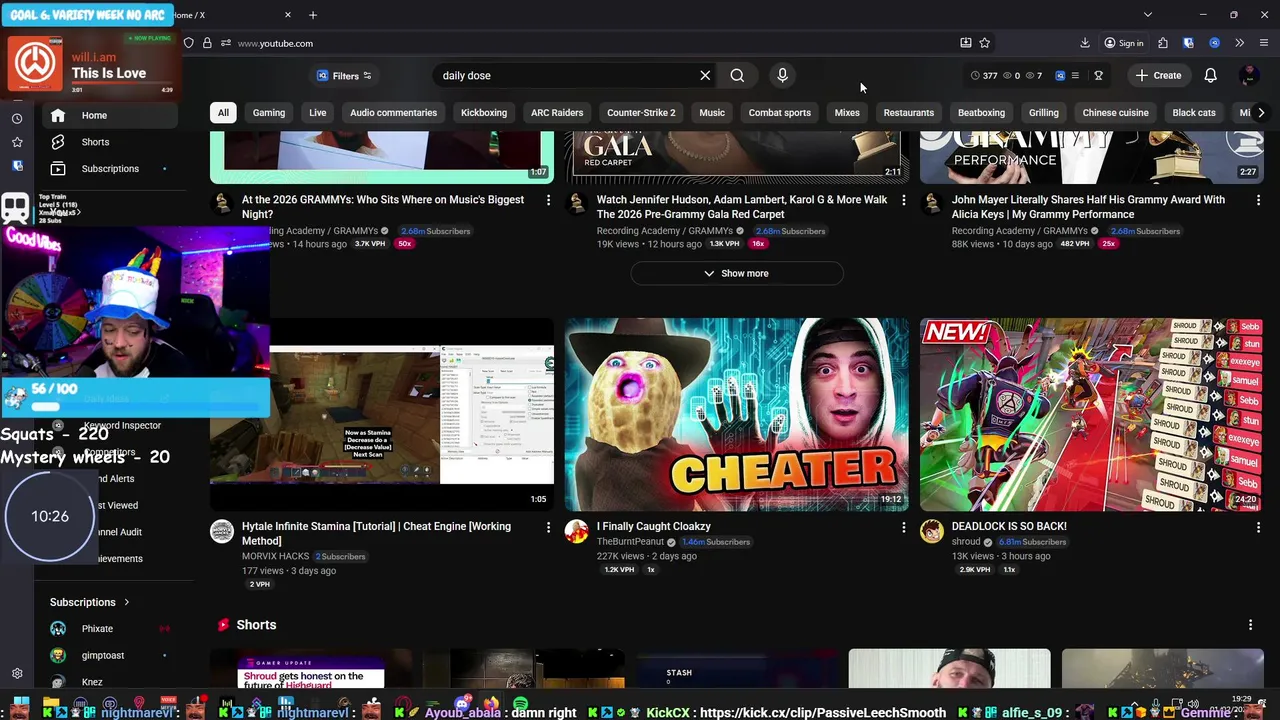1280x720 pixels.
Task: Open more options for I Finally Caught Cloakzy
Action: click(x=903, y=527)
